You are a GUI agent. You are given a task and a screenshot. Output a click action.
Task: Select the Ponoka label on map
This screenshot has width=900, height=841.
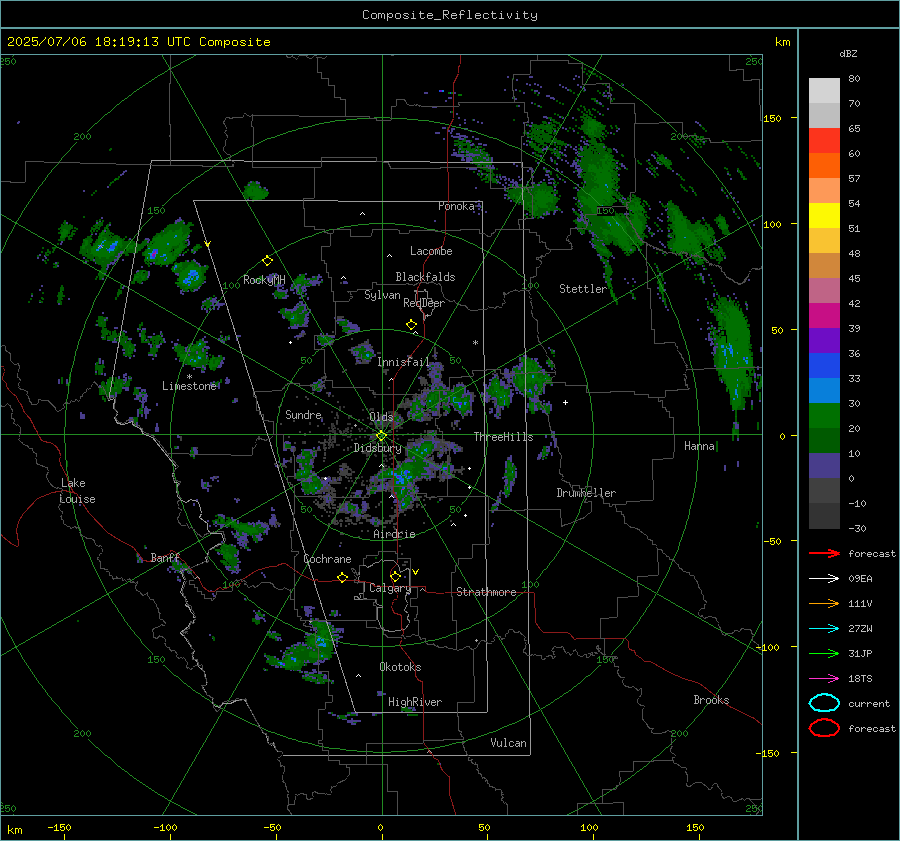tap(456, 206)
